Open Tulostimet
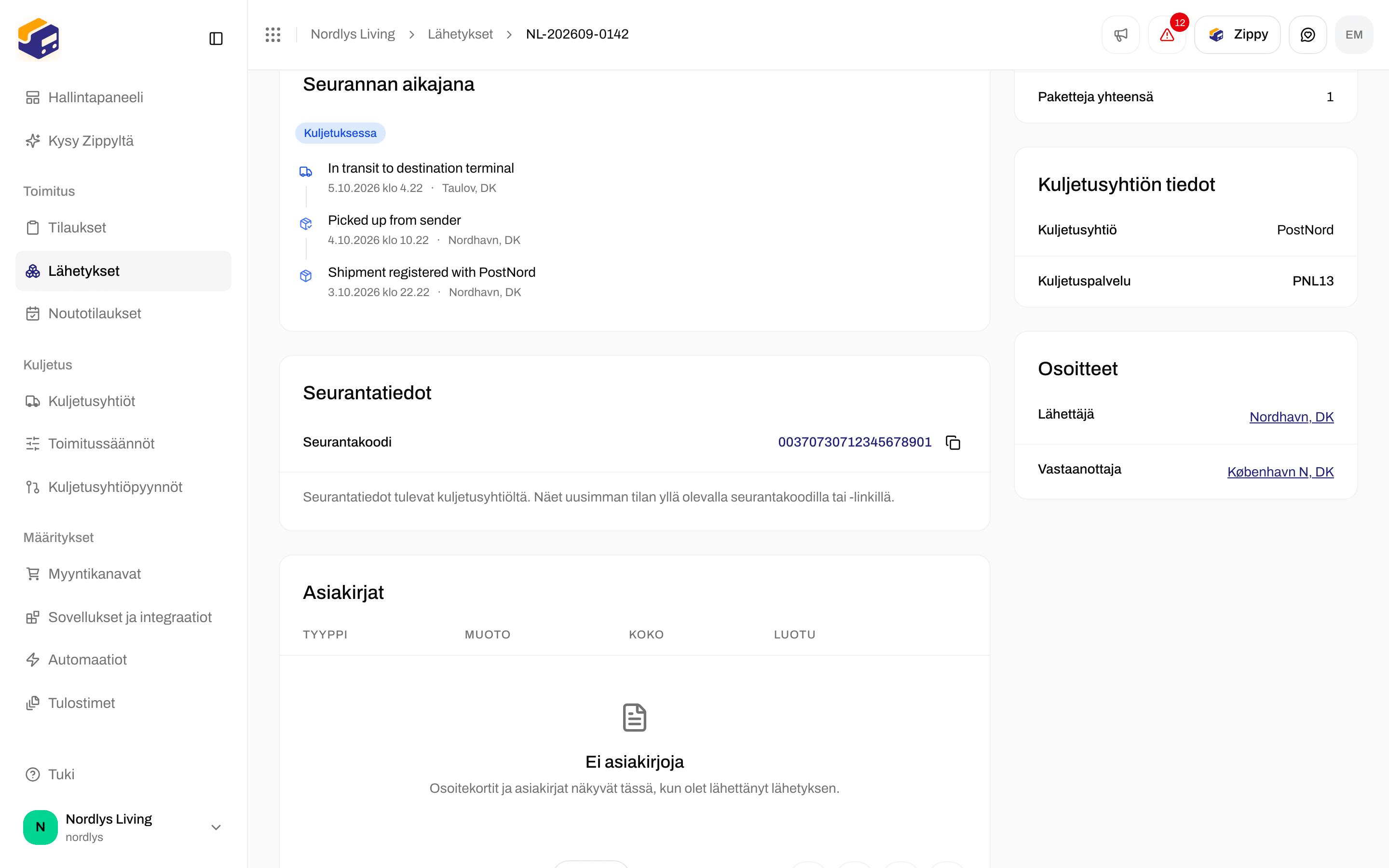 (x=123, y=703)
